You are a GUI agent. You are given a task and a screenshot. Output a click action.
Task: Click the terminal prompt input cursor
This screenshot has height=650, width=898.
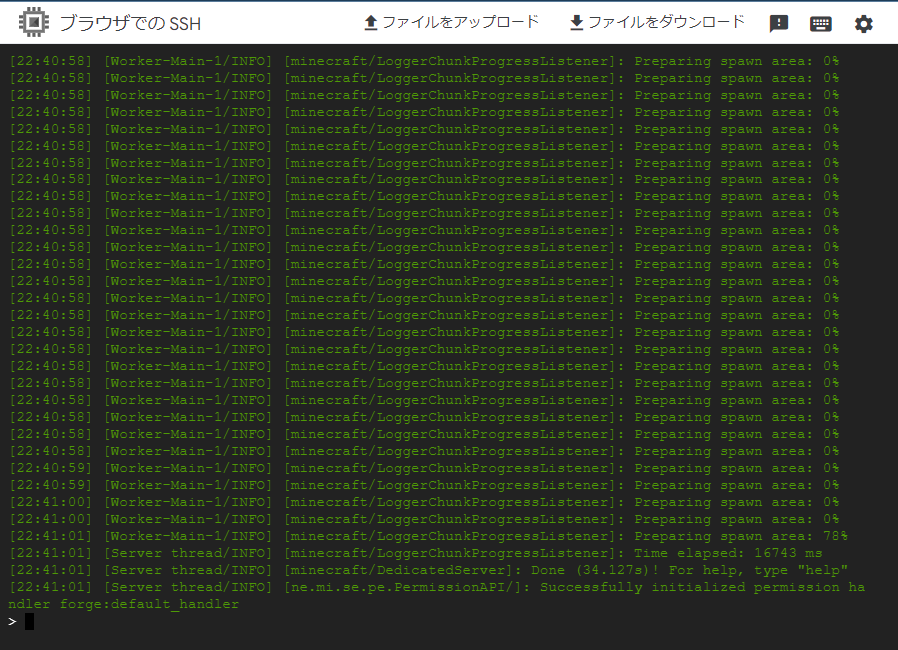pos(29,621)
